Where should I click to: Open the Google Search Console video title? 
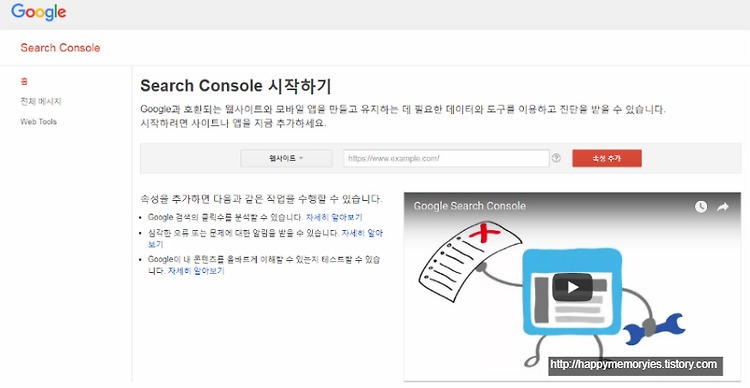(470, 206)
